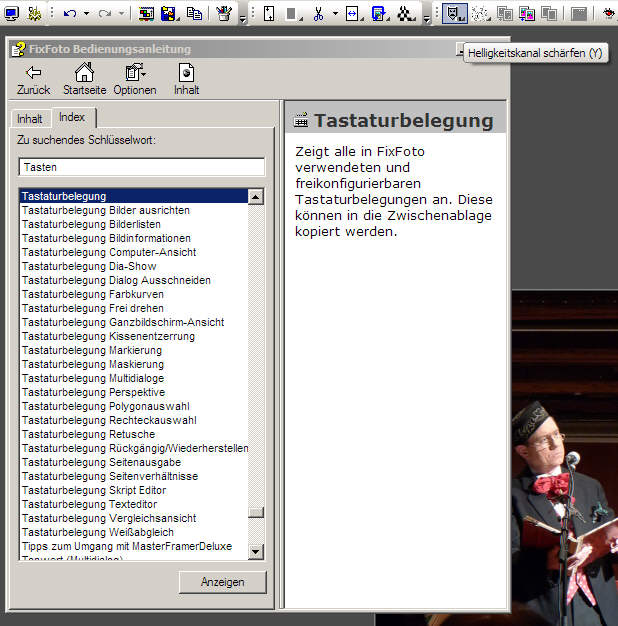Screen dimensions: 618x626
Task: Click the third gray layered pictures icon
Action: point(549,14)
